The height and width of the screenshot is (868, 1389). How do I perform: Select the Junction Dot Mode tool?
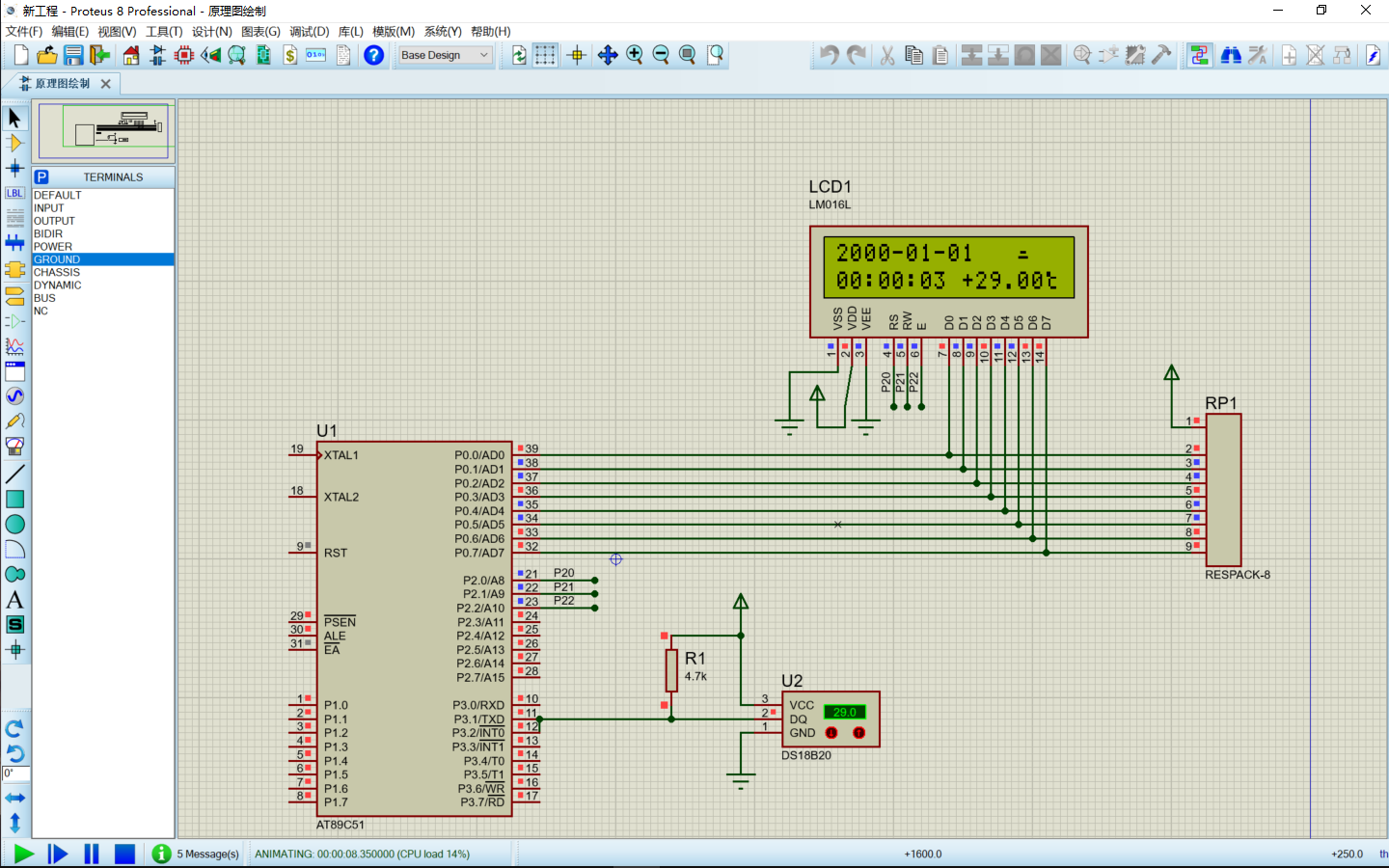[x=14, y=168]
